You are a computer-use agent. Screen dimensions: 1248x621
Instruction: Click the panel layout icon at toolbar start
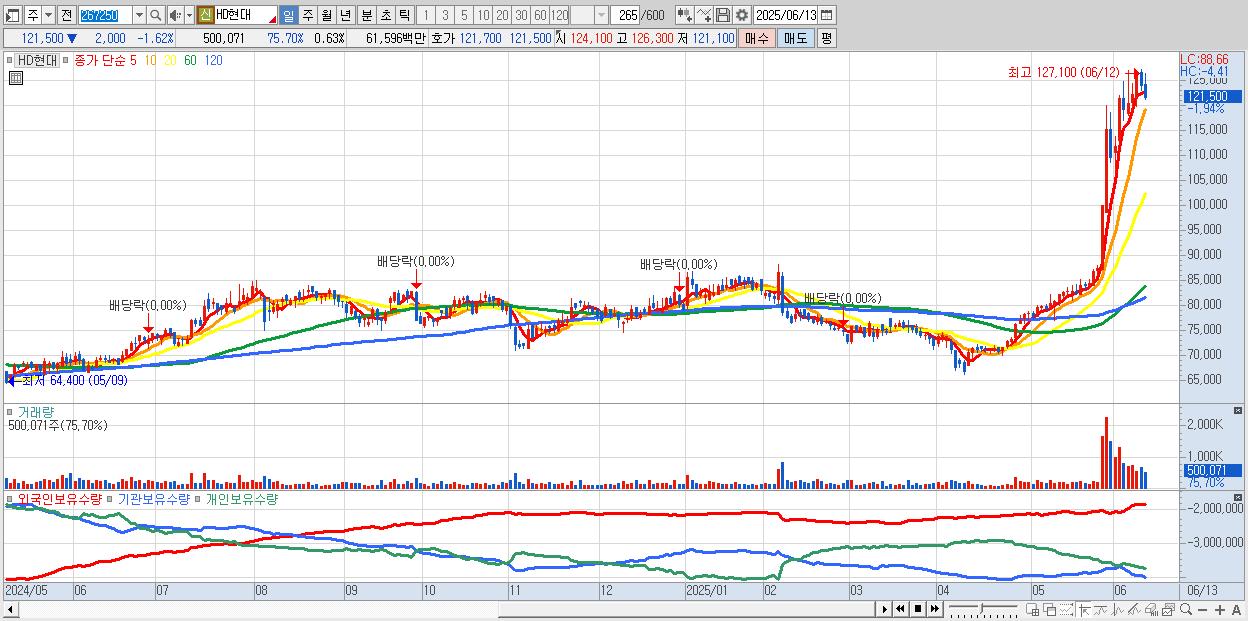pos(13,15)
